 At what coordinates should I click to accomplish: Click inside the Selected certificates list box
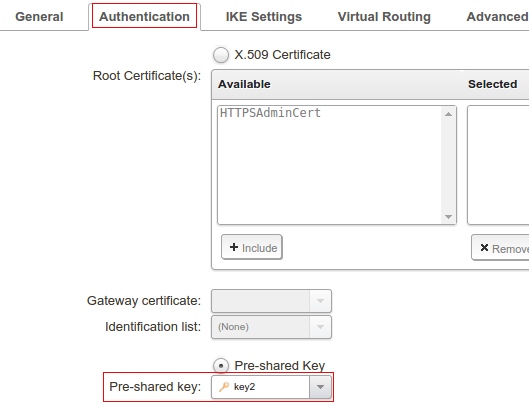pyautogui.click(x=498, y=165)
